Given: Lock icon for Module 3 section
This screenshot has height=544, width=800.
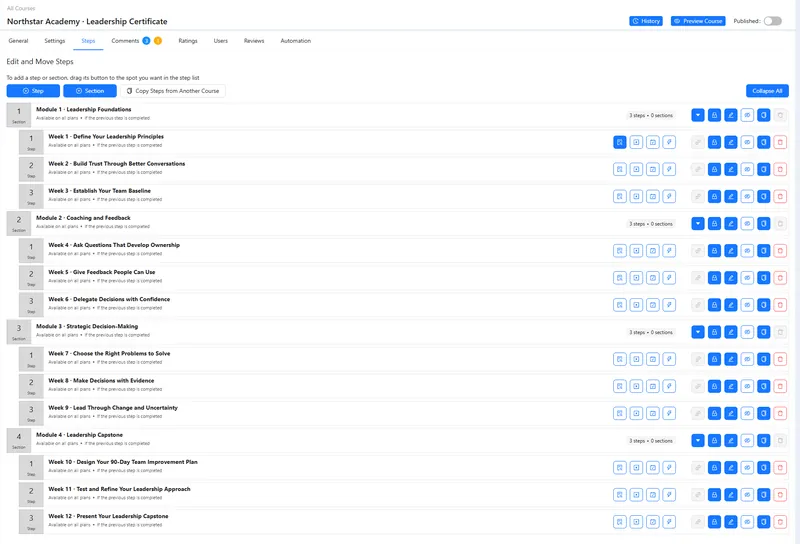Looking at the screenshot, I should [x=714, y=332].
